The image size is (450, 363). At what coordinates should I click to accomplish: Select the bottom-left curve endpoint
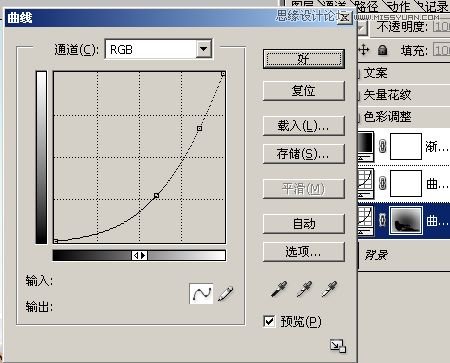[56, 241]
